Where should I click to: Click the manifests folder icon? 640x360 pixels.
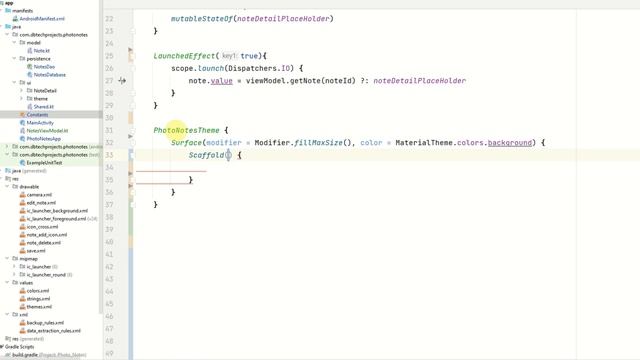(8, 11)
